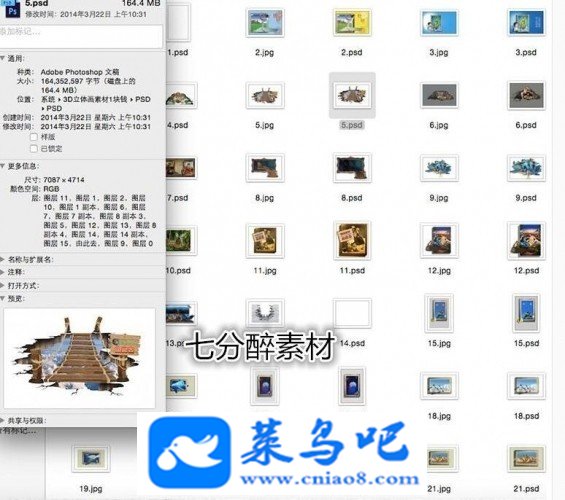The image size is (565, 500).
Task: Expand the 共享与权限 section
Action: 3,420
